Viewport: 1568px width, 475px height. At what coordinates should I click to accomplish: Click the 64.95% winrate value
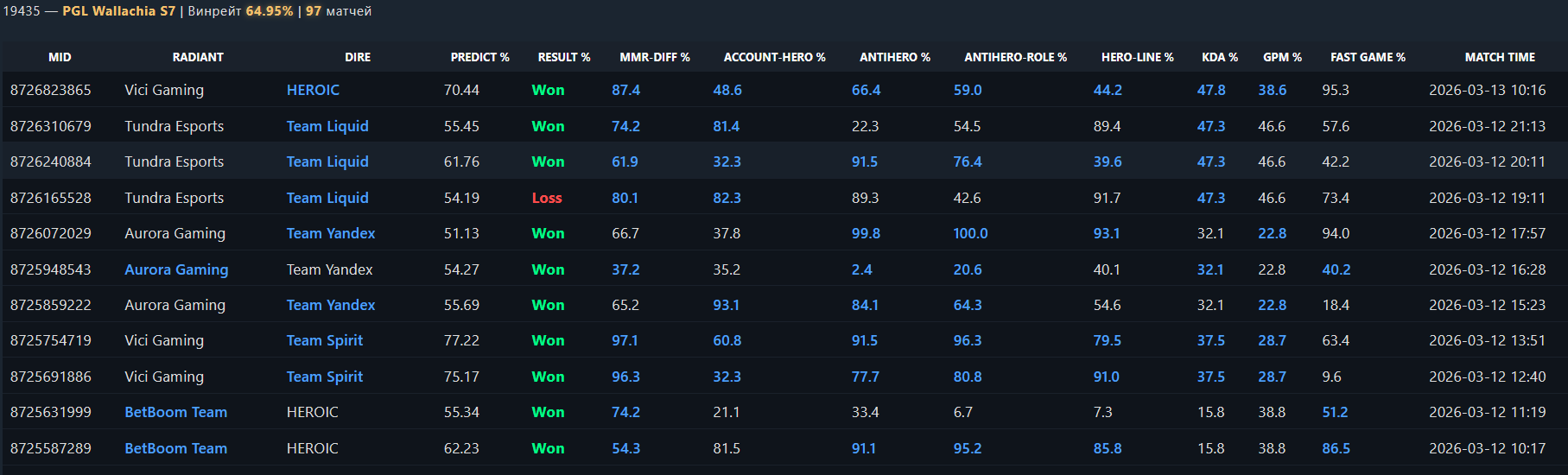(270, 11)
